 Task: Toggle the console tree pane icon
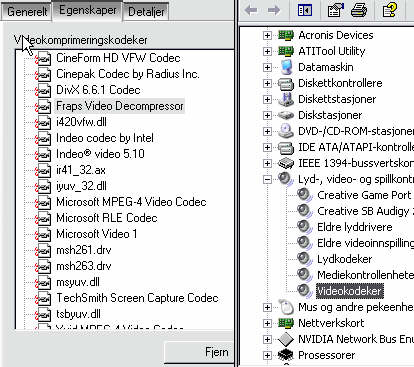[x=305, y=10]
